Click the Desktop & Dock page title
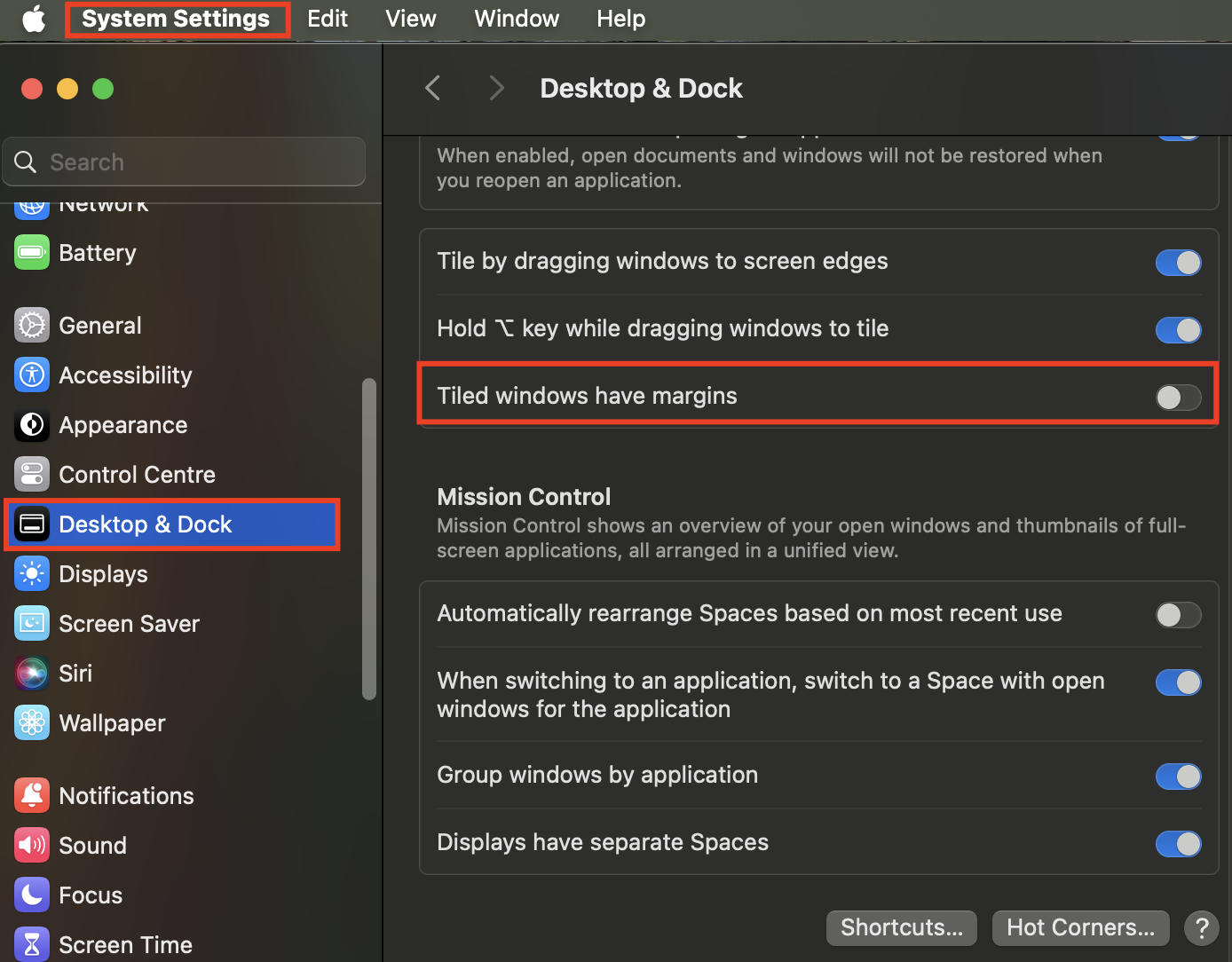 coord(641,89)
